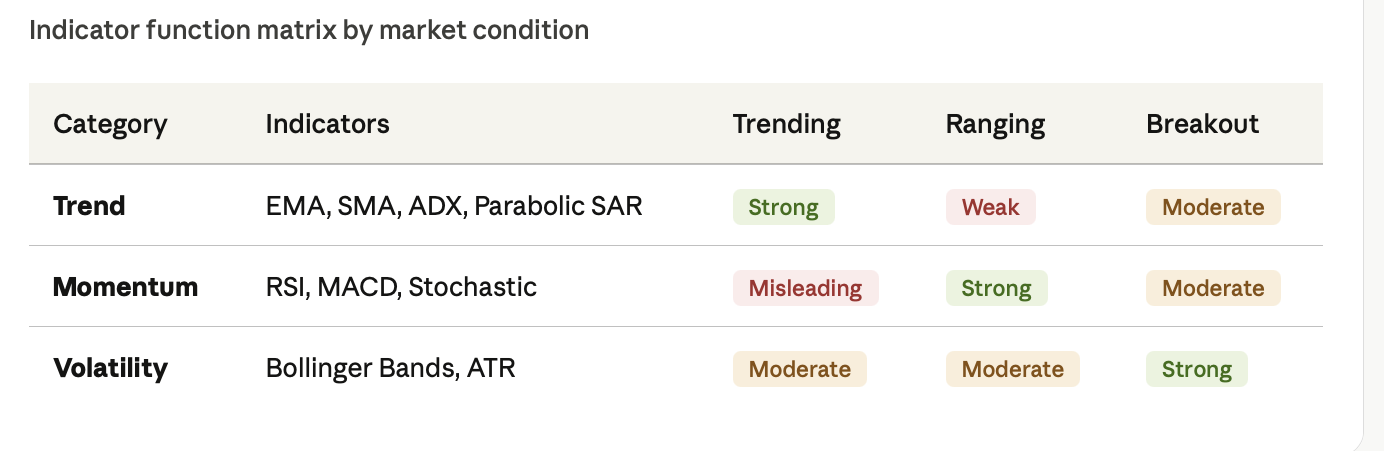The image size is (1384, 451).
Task: Click the Category column header
Action: click(x=110, y=124)
